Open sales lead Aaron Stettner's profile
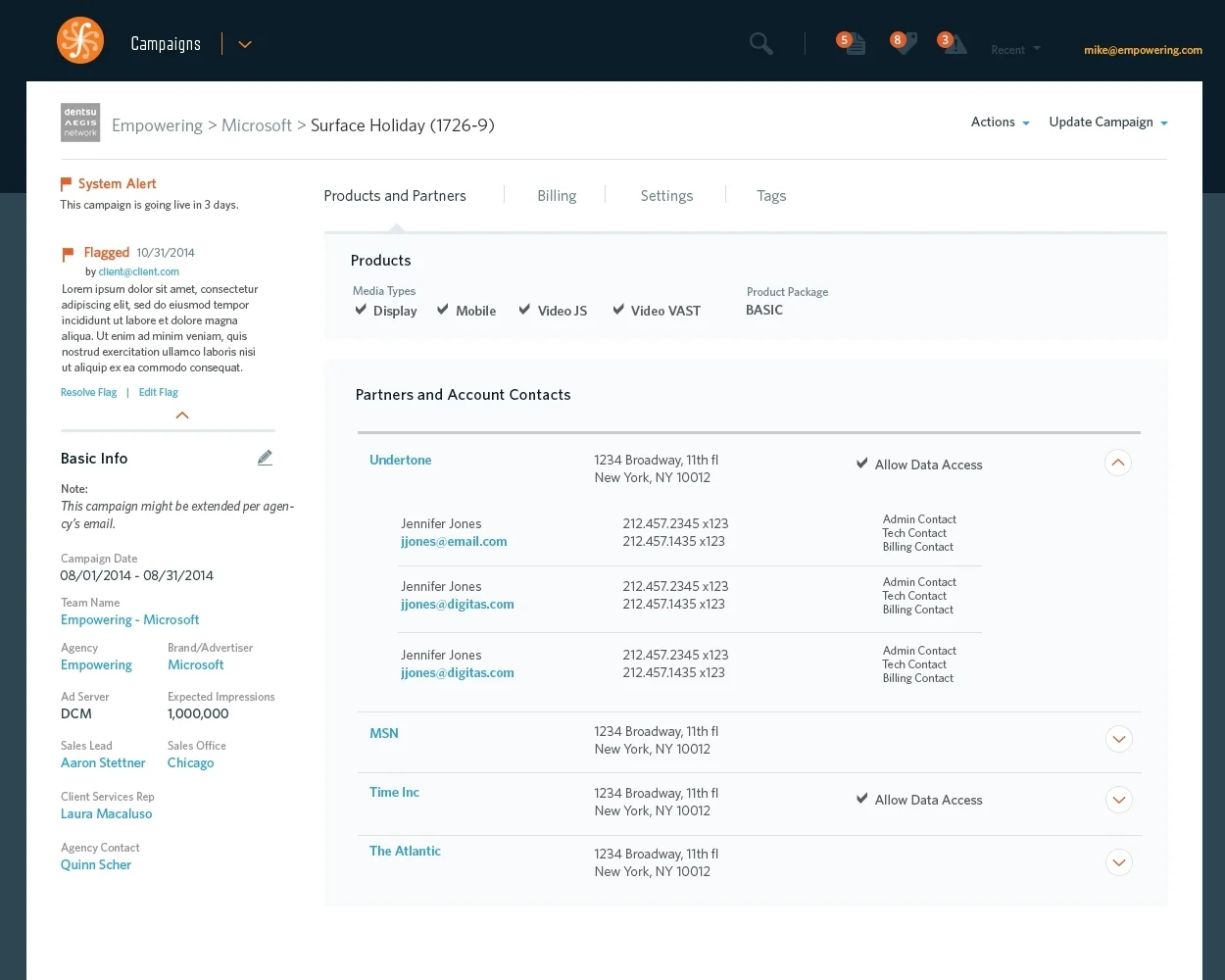 [x=103, y=762]
